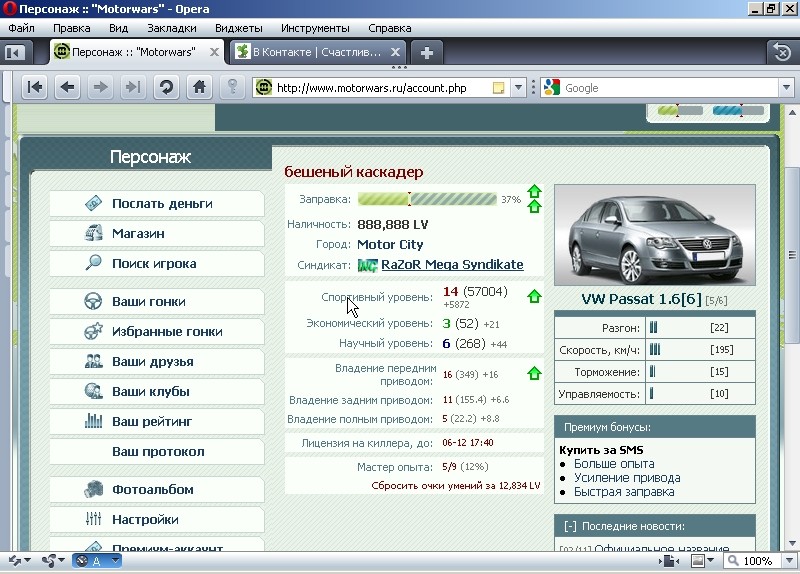Open the Справка menu
800x574 pixels.
point(390,28)
